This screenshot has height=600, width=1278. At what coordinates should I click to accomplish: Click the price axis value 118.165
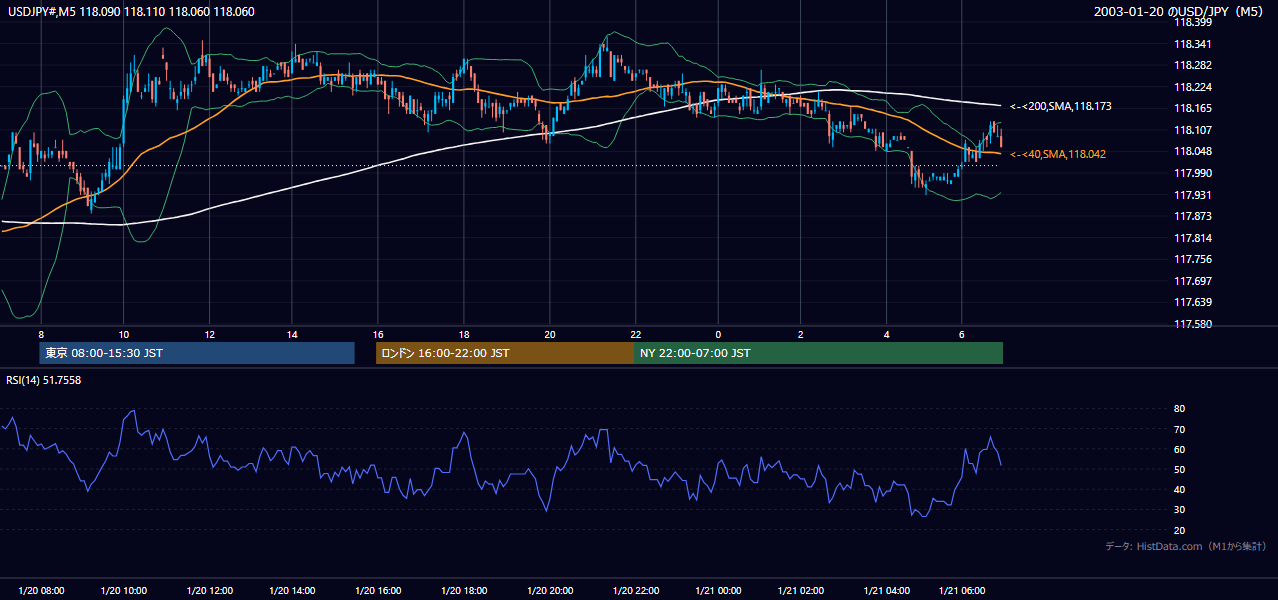(x=1193, y=108)
